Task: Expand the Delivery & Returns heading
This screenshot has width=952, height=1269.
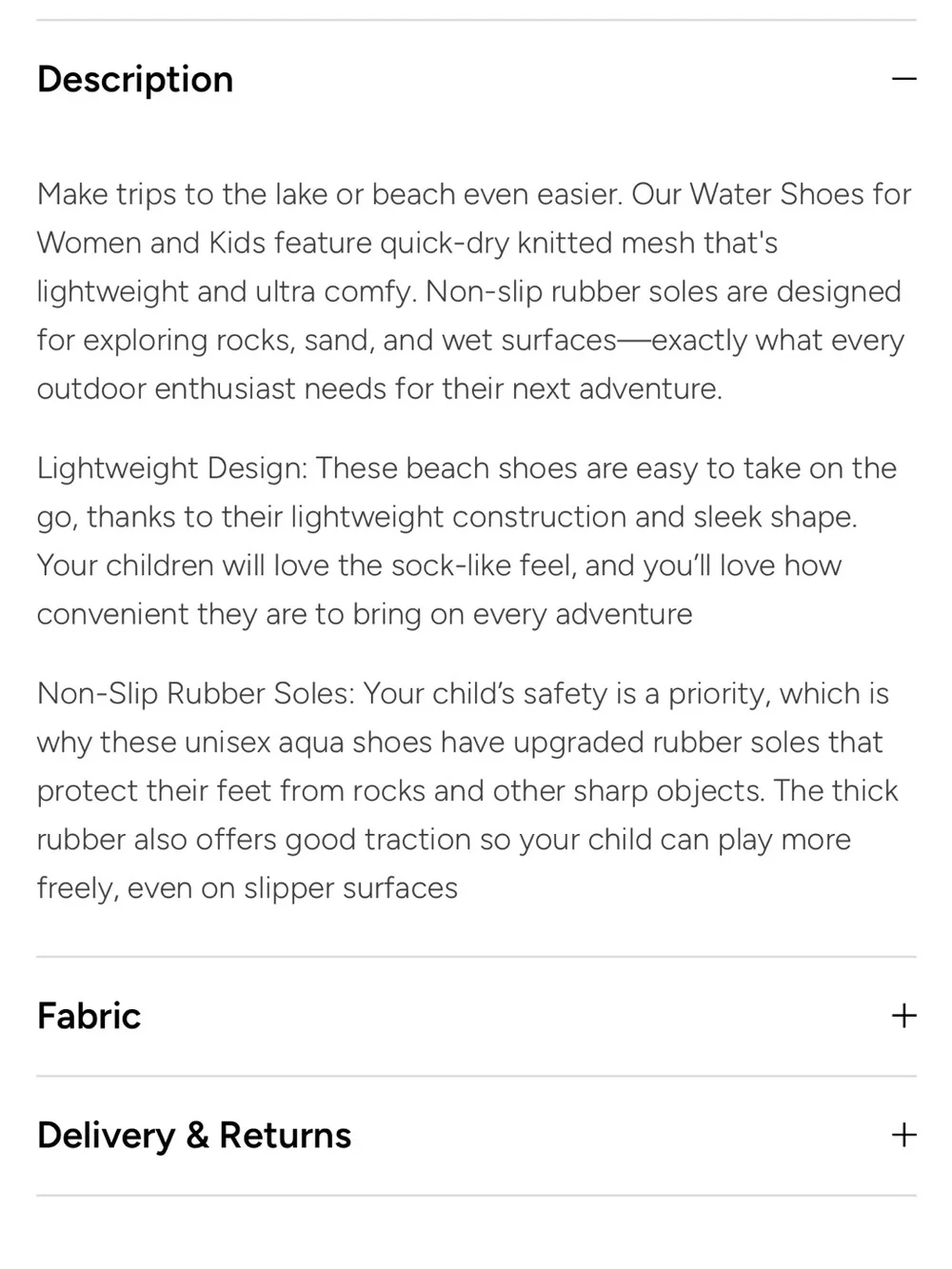Action: [x=194, y=1135]
